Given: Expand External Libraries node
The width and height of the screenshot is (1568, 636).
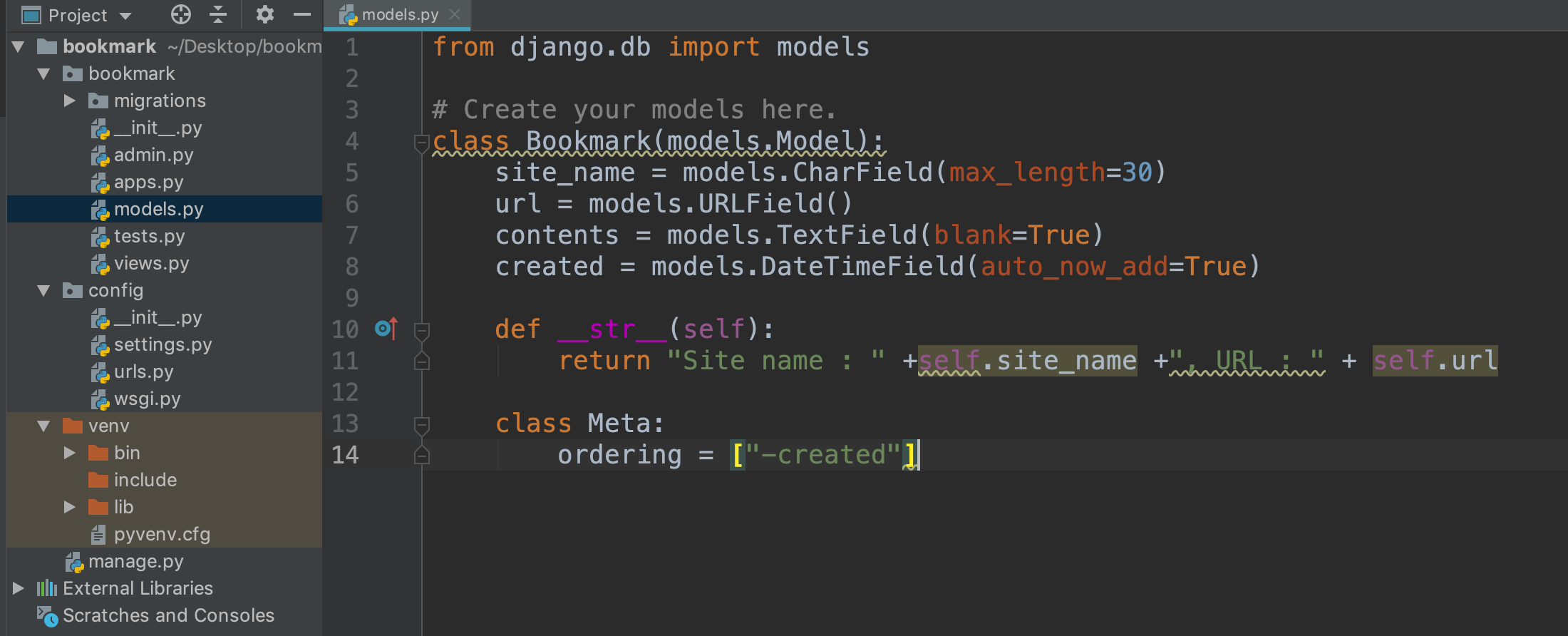Looking at the screenshot, I should [x=19, y=588].
